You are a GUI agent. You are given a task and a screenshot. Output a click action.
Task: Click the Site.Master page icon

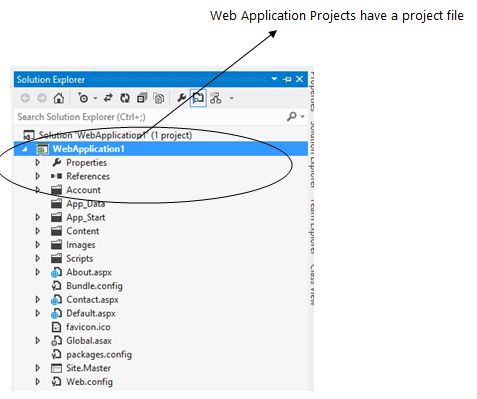(x=56, y=368)
